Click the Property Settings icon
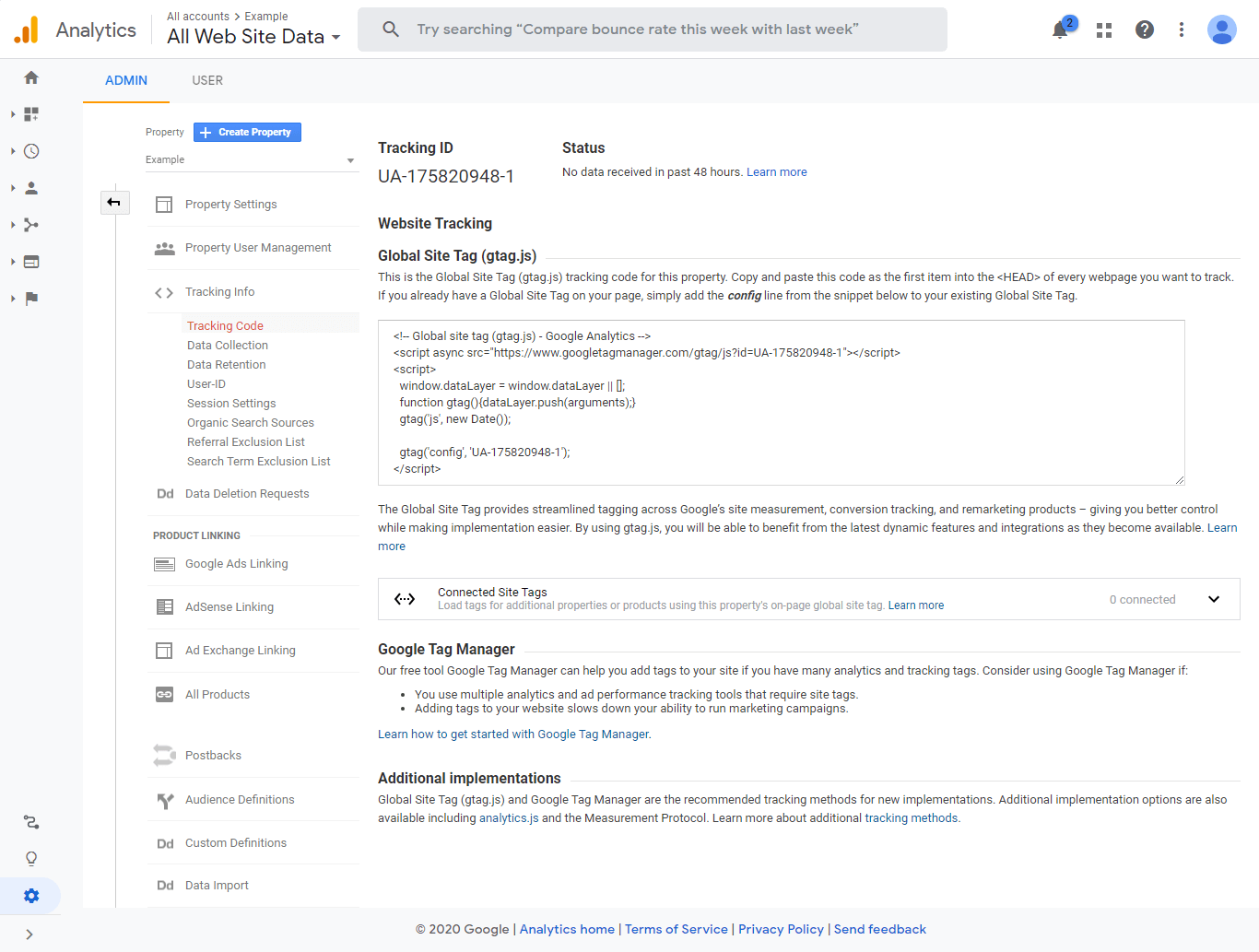 [164, 205]
